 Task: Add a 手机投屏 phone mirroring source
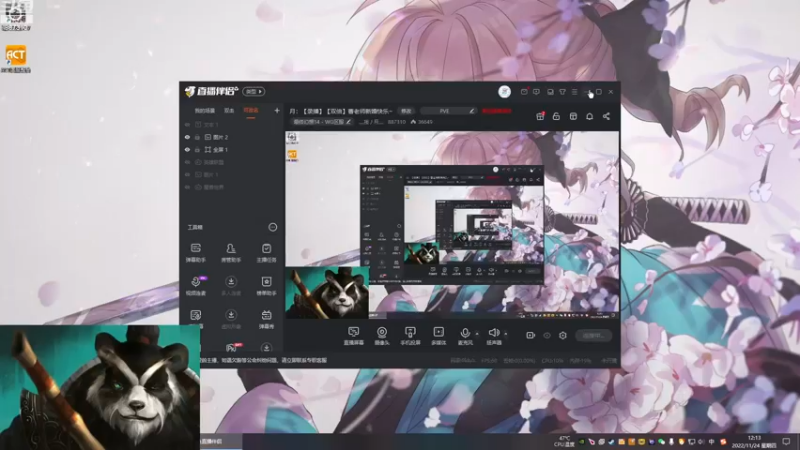(x=410, y=336)
